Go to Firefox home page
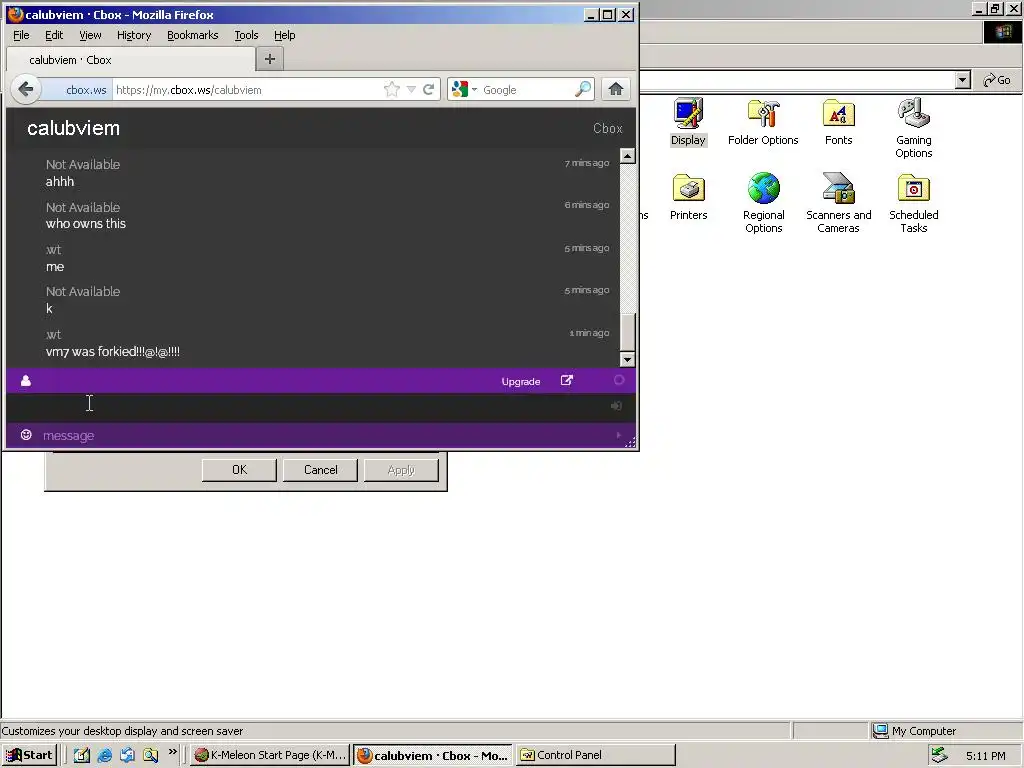The width and height of the screenshot is (1024, 768). (x=616, y=89)
